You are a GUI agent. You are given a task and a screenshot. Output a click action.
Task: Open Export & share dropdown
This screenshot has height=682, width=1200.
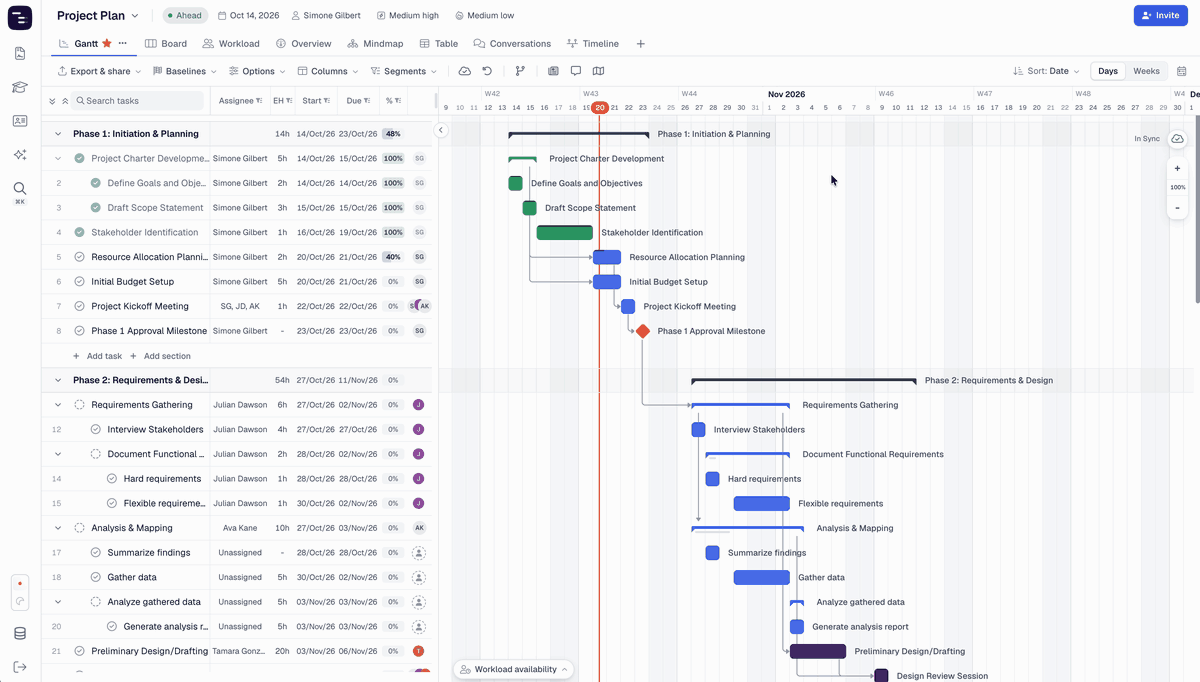tap(97, 71)
